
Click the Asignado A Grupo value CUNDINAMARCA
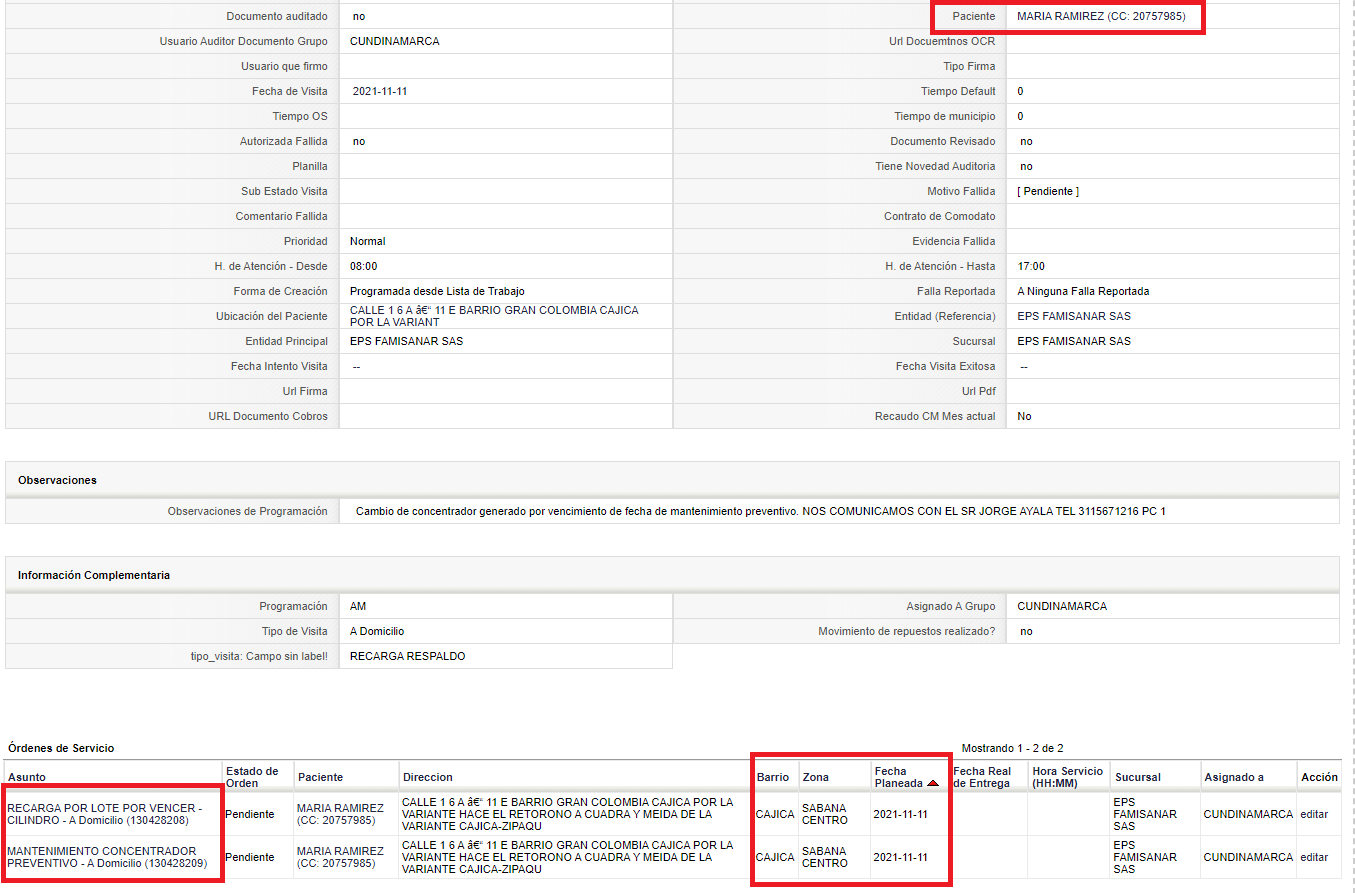(1062, 606)
